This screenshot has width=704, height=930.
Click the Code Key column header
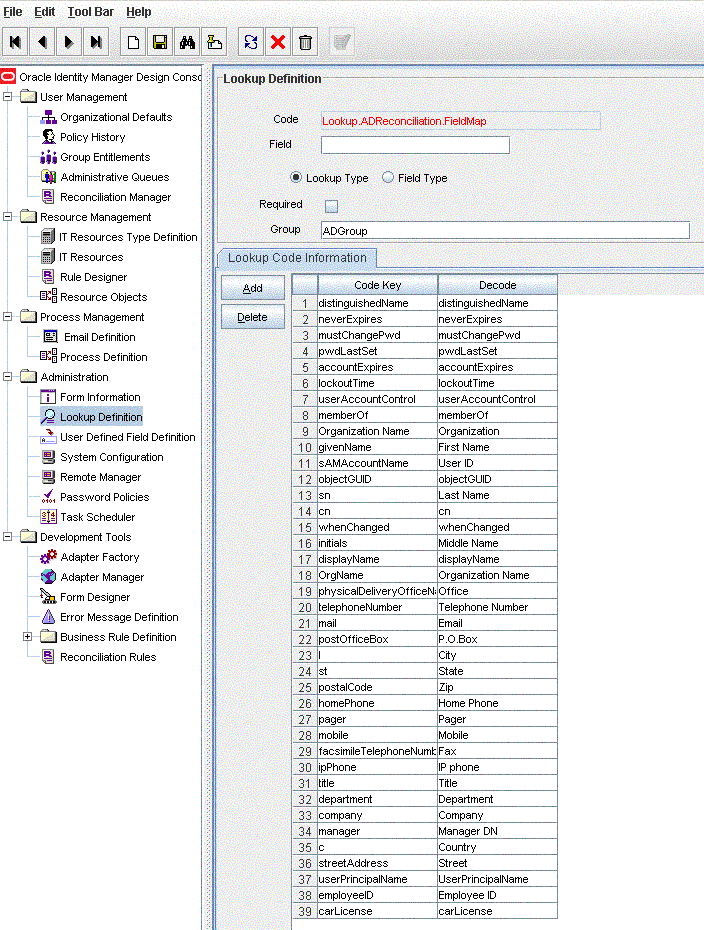coord(378,285)
